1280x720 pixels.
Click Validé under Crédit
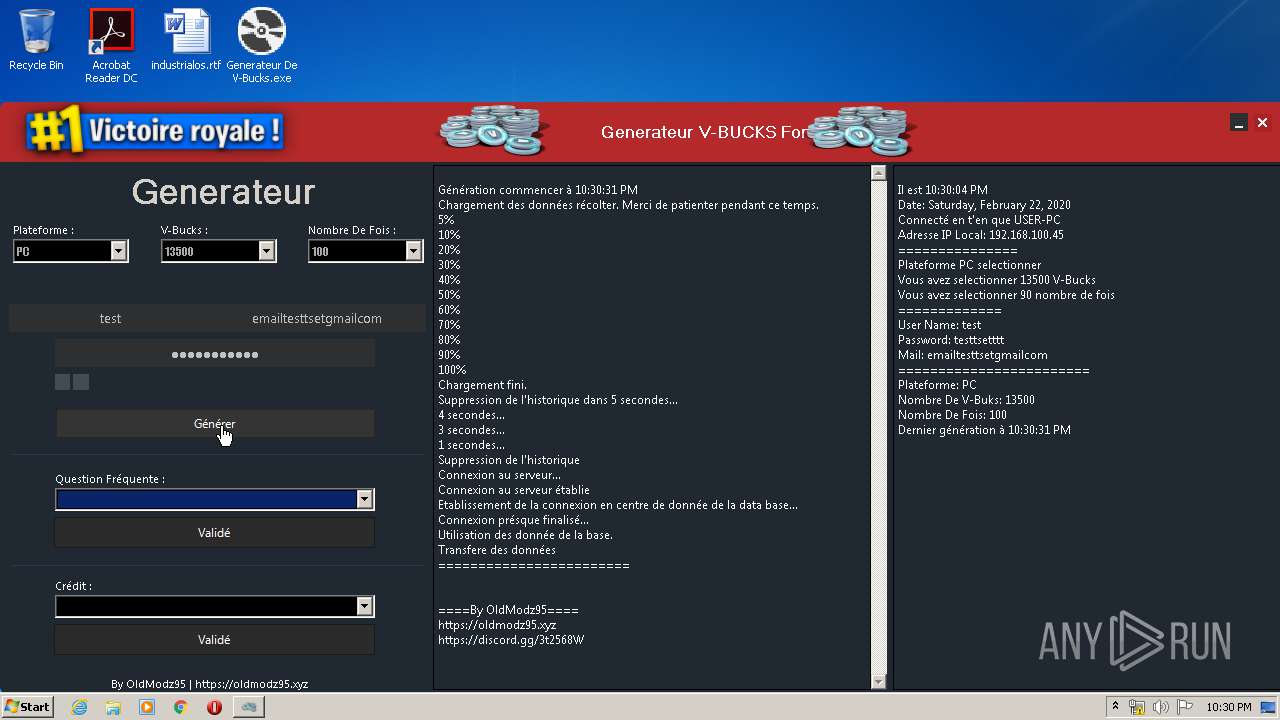(x=215, y=640)
